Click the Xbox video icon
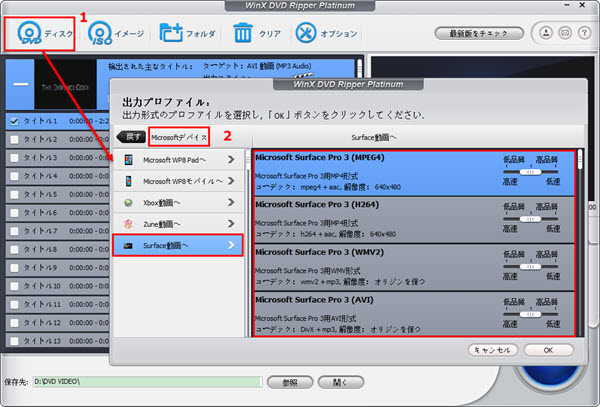This screenshot has width=600, height=407. point(129,203)
